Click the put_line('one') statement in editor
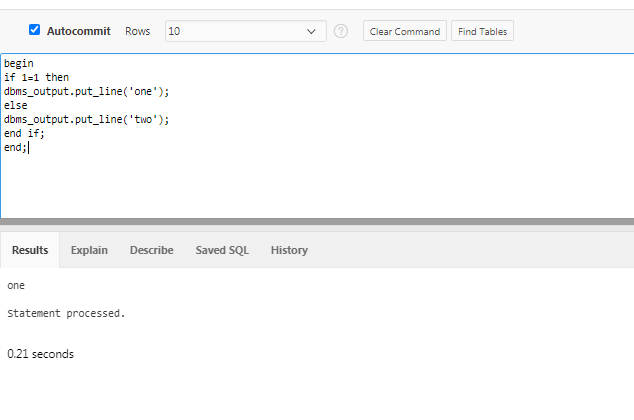Screen dimensions: 634x420 point(86,91)
